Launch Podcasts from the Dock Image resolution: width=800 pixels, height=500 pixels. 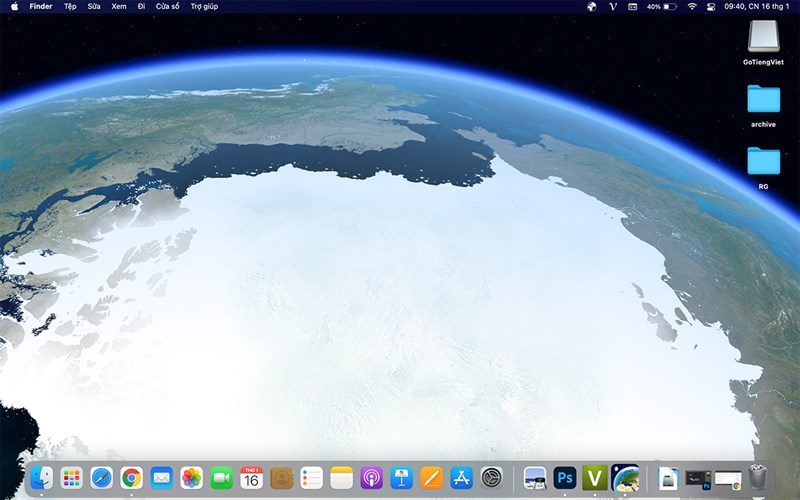pos(371,478)
